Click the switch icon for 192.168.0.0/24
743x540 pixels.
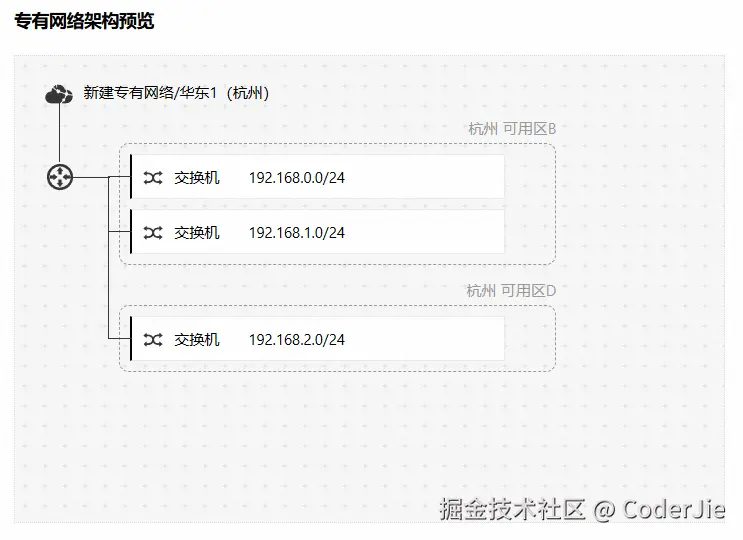coord(153,178)
